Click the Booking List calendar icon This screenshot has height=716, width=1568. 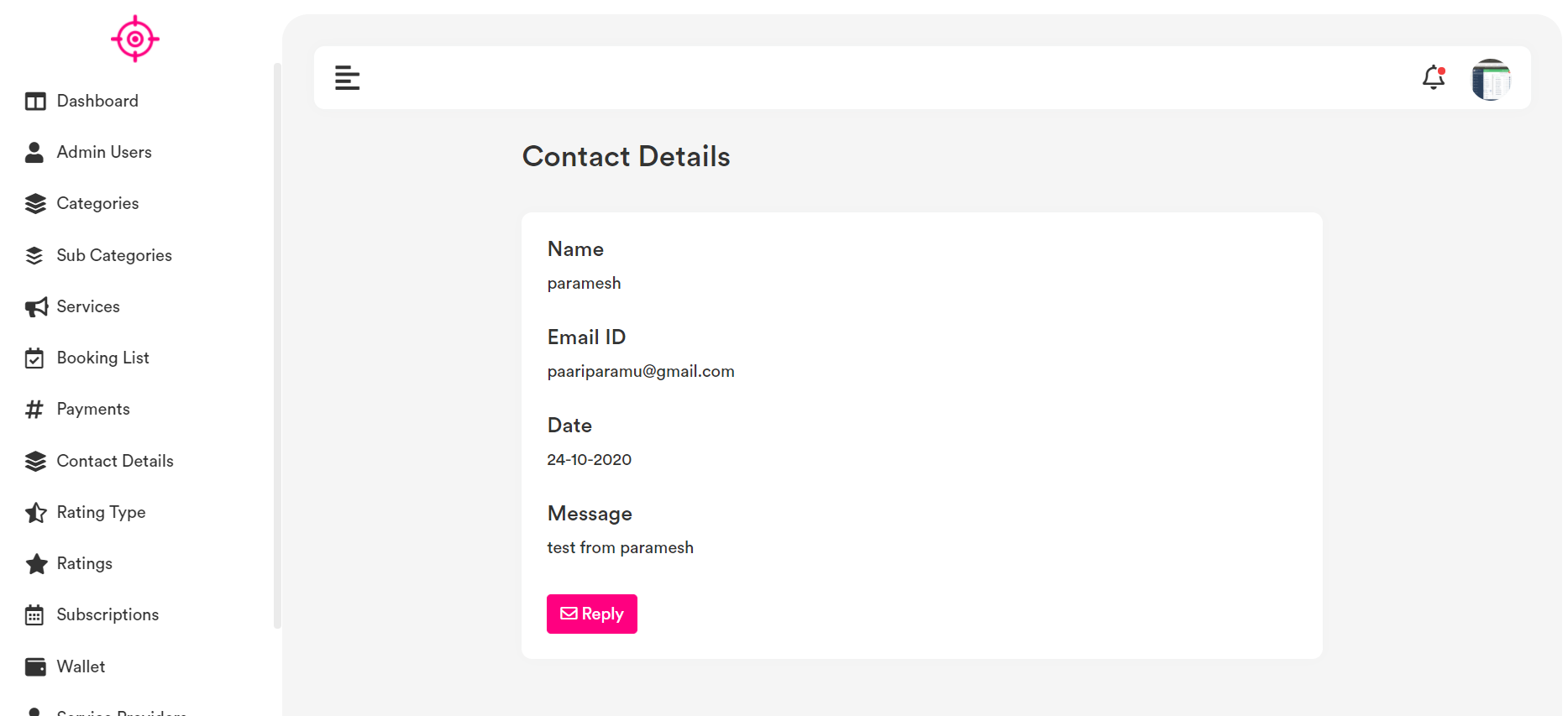(x=34, y=358)
